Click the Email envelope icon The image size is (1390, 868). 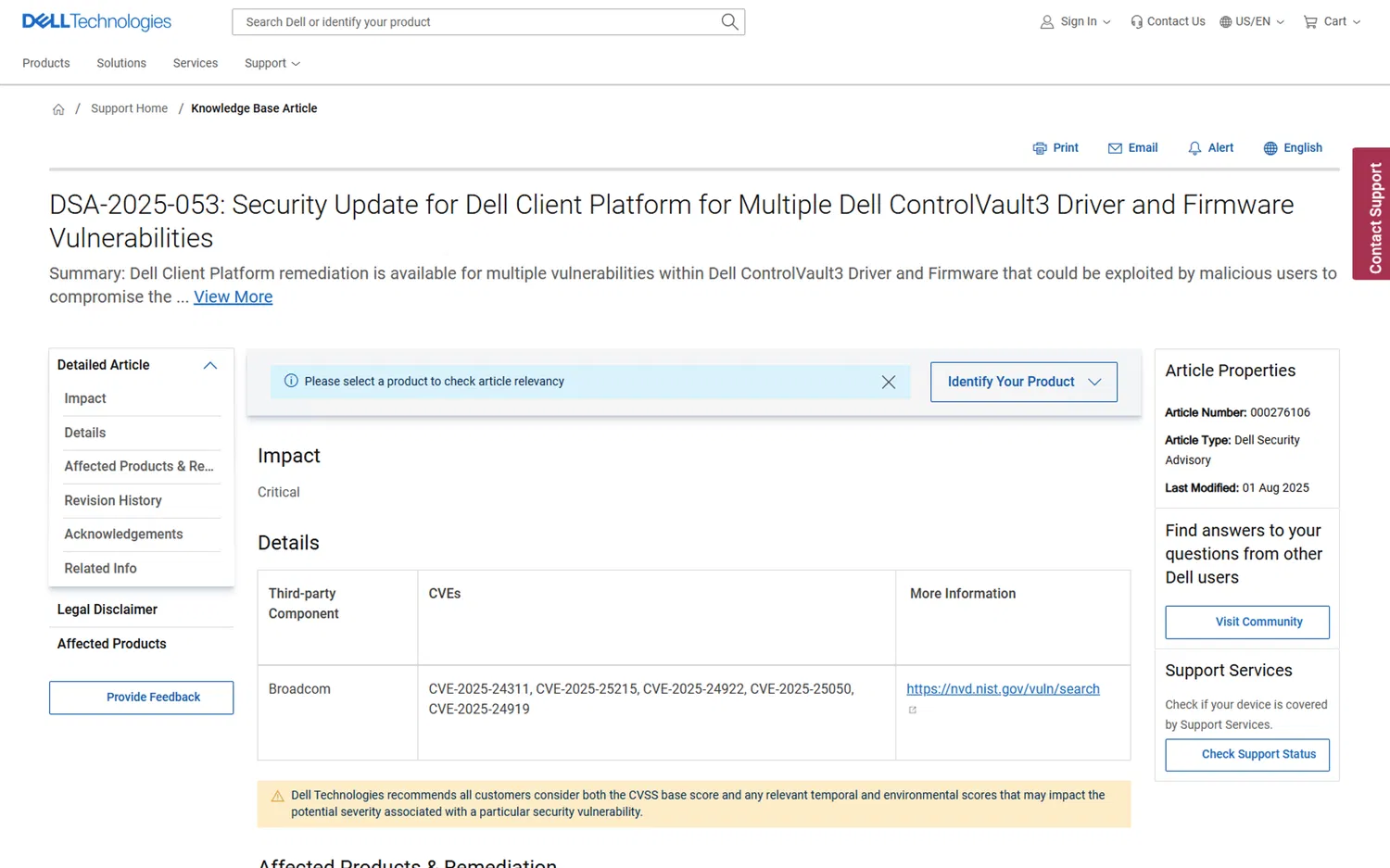pos(1115,148)
